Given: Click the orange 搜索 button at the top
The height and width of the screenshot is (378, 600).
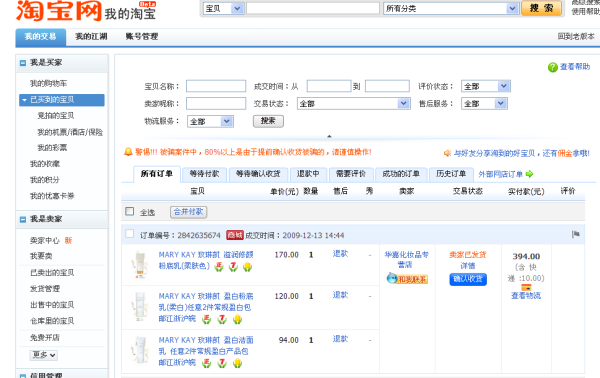Looking at the screenshot, I should pyautogui.click(x=541, y=8).
